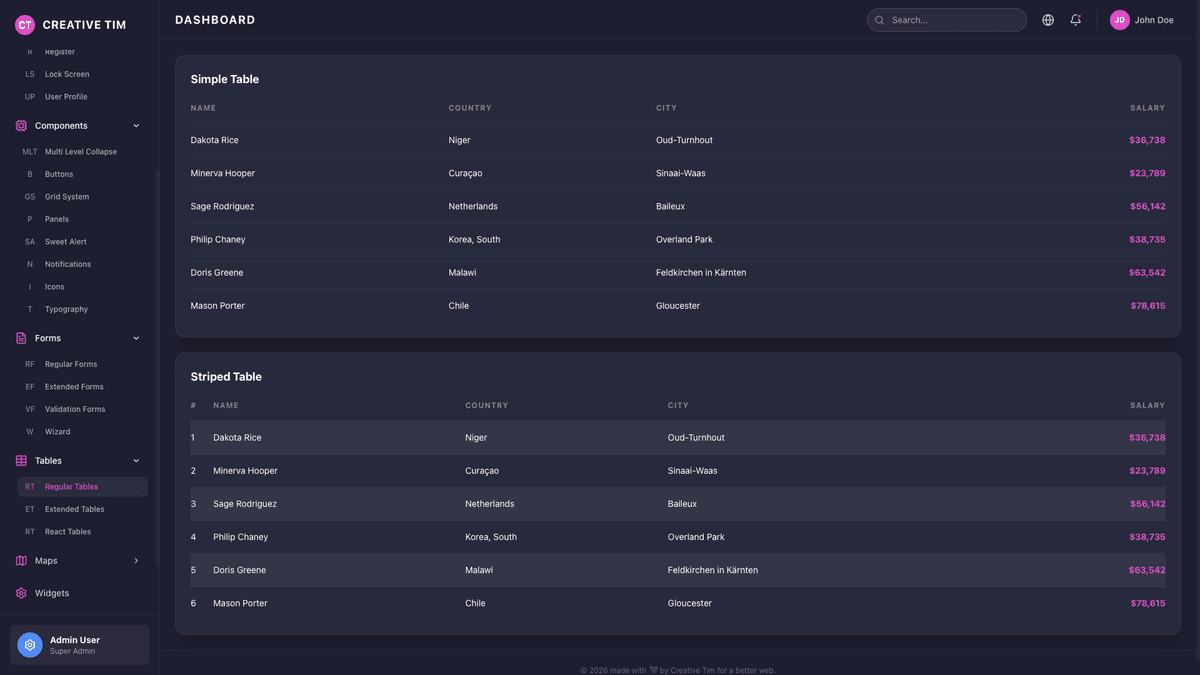
Task: Collapse the Tables section chevron
Action: [136, 460]
